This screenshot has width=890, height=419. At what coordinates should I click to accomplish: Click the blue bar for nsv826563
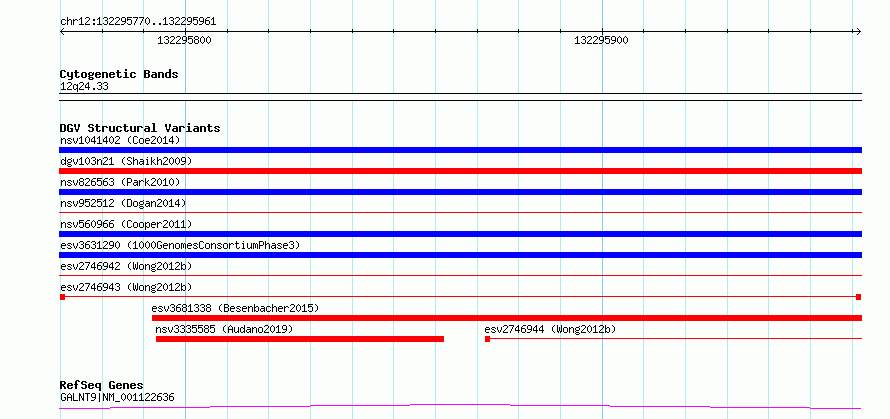pyautogui.click(x=461, y=192)
